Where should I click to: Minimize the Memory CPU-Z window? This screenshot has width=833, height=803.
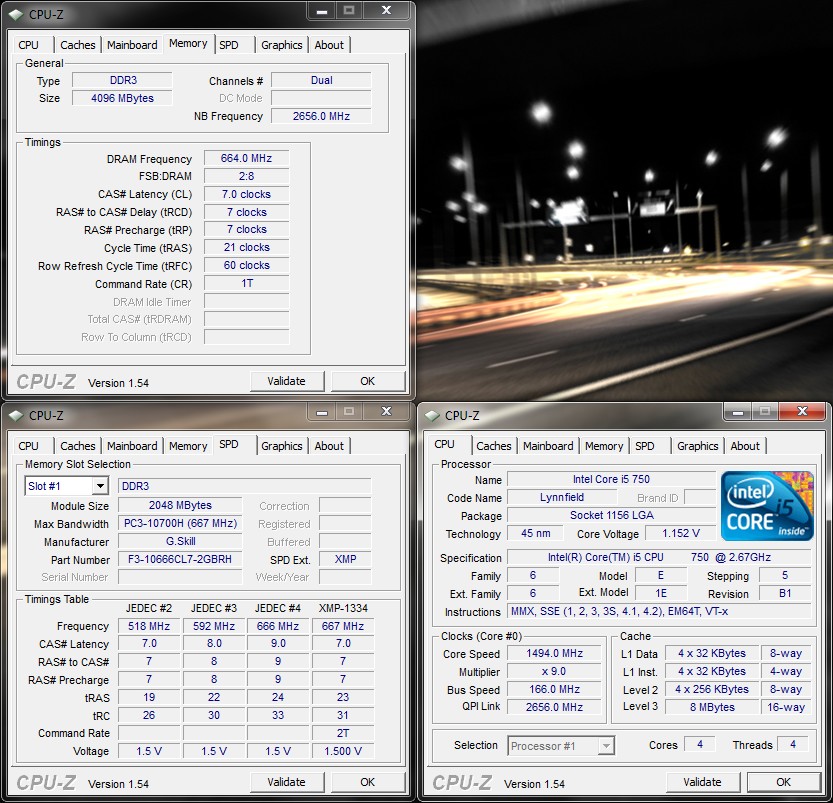(322, 11)
